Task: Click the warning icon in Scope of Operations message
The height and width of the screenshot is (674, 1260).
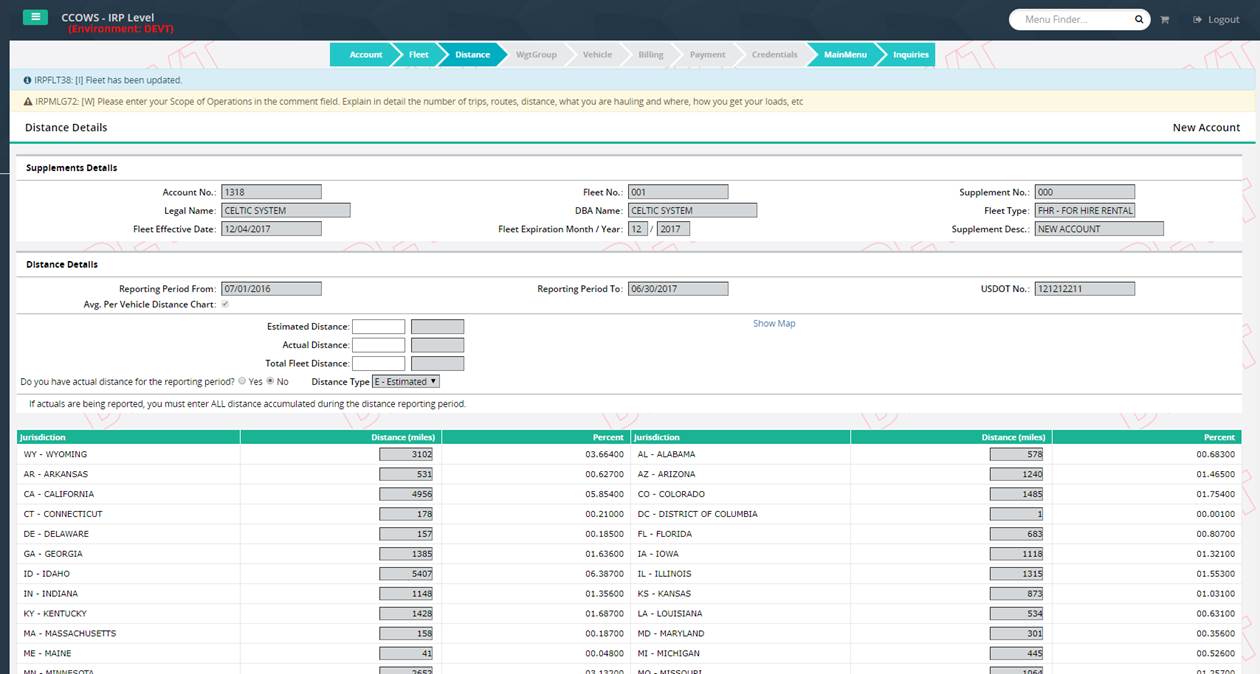Action: point(27,101)
